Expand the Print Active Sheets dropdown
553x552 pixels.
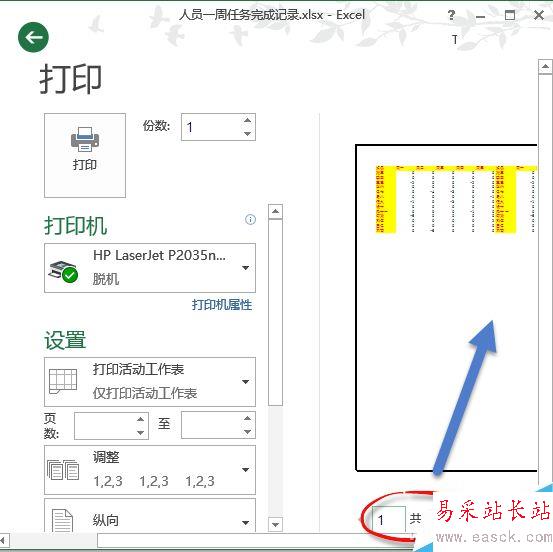pos(150,382)
